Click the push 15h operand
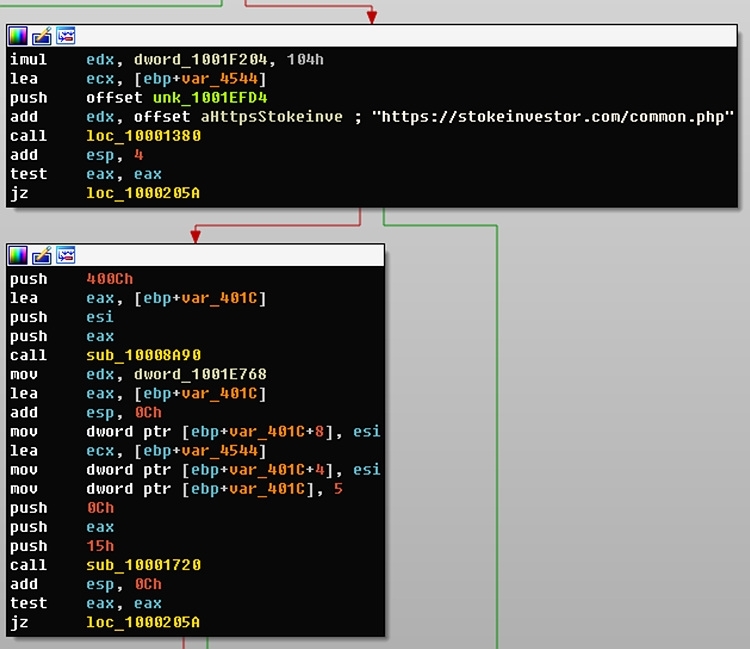Viewport: 750px width, 649px height. point(100,546)
